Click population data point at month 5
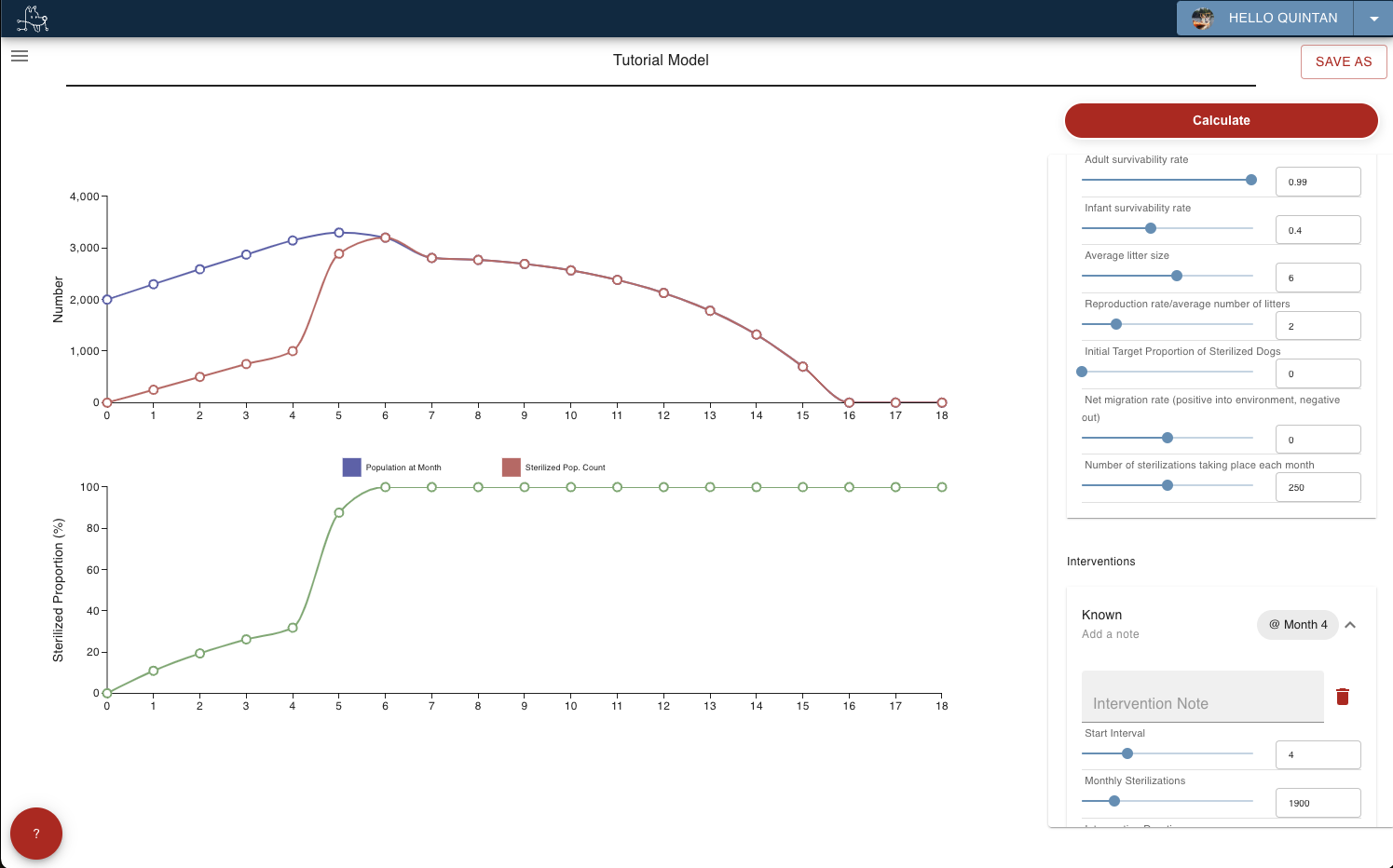1393x868 pixels. 339,233
